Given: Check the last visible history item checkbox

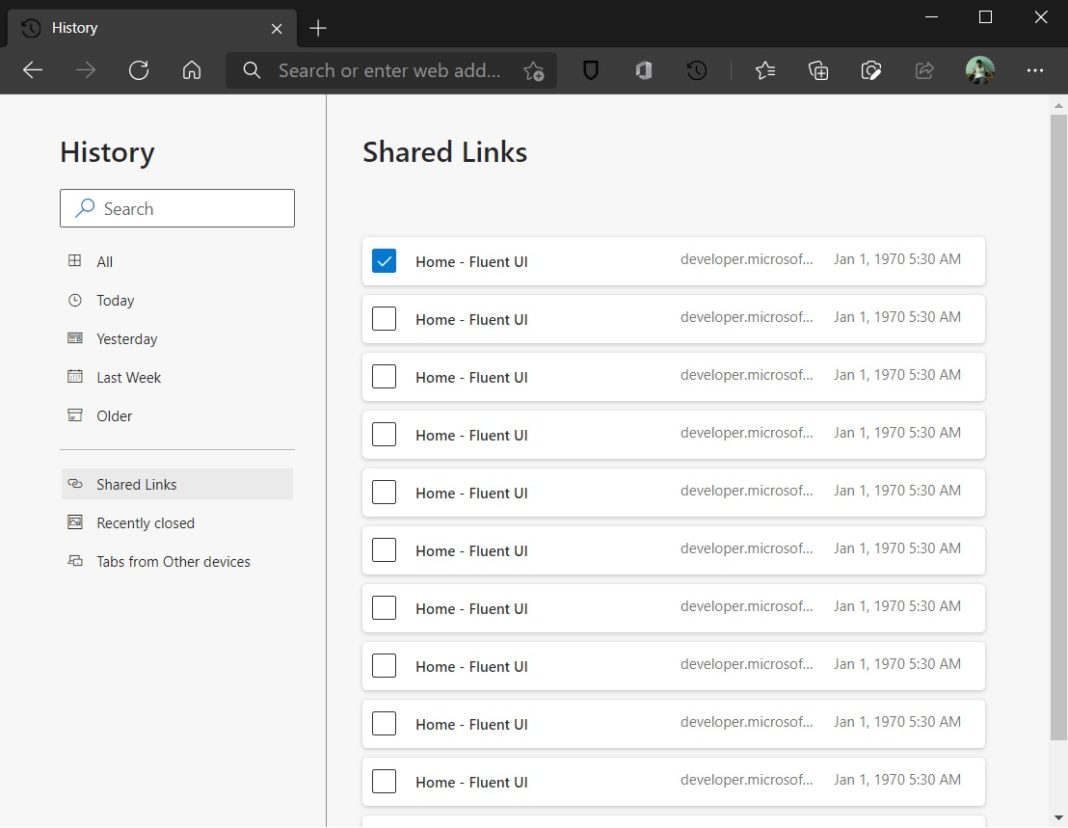Looking at the screenshot, I should [x=384, y=781].
